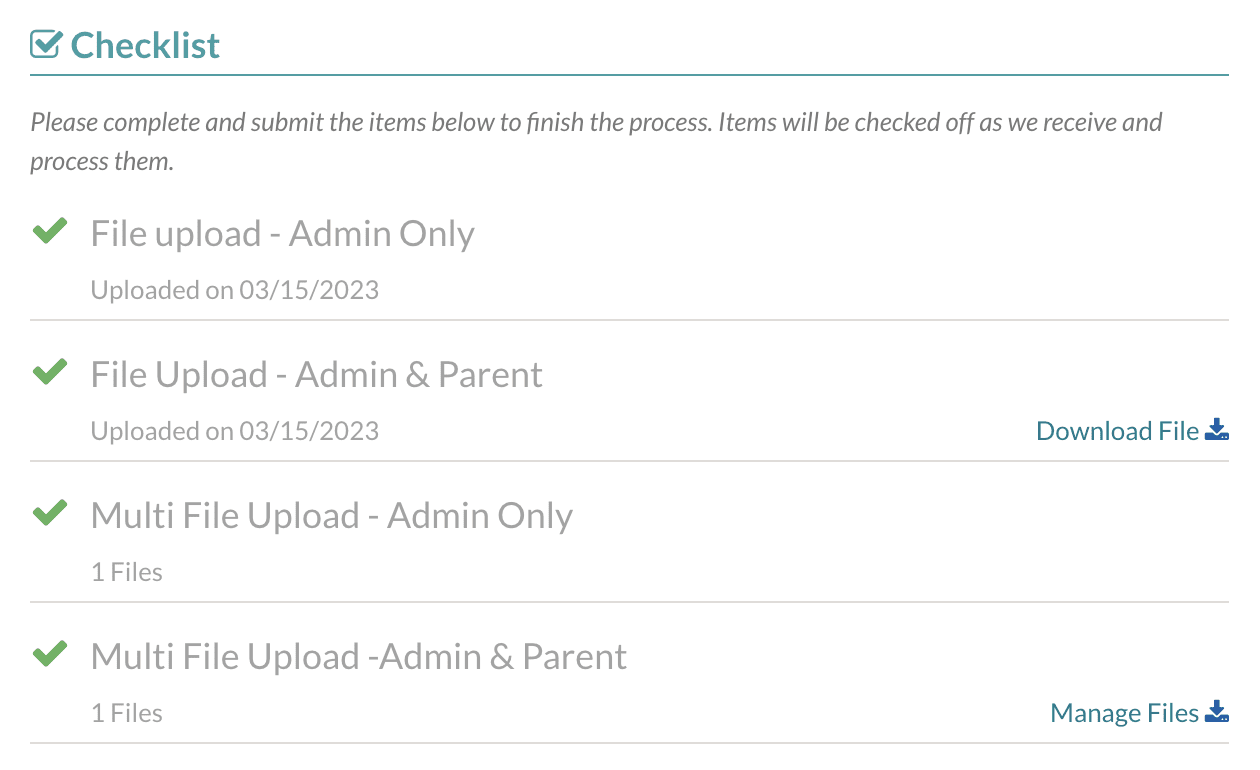1260x770 pixels.
Task: Open the Multi File Upload - Admin Only item
Action: pos(331,516)
